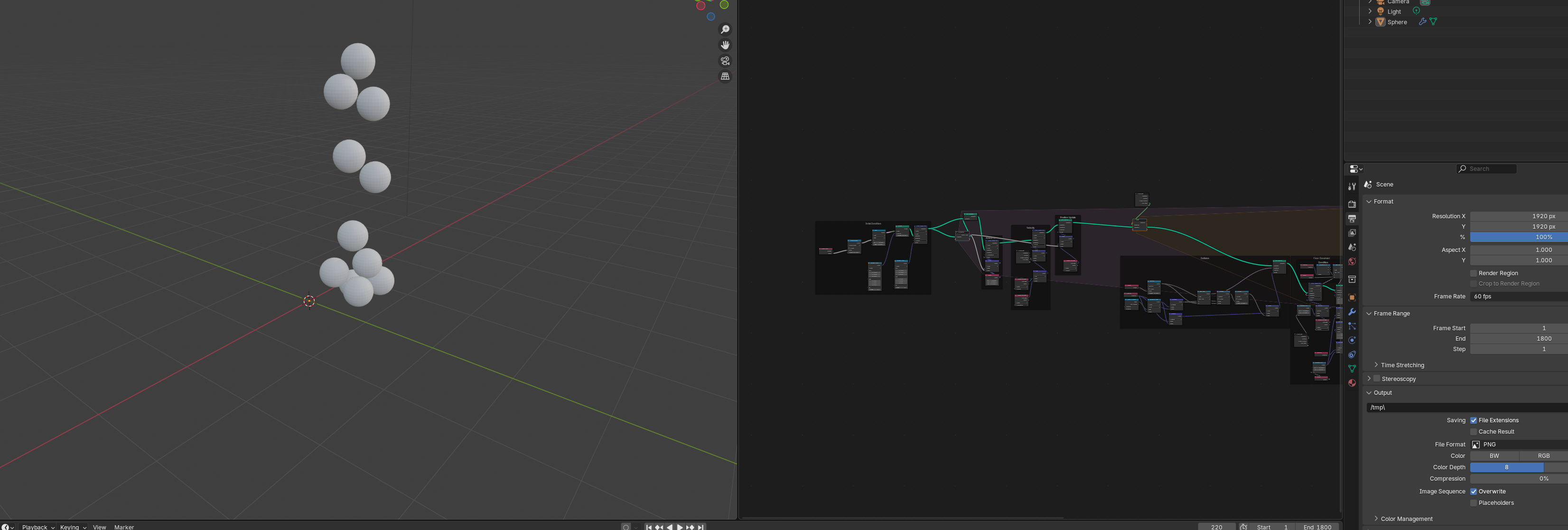Image resolution: width=1568 pixels, height=530 pixels.
Task: Open the Object Data mesh tab
Action: pos(1352,369)
